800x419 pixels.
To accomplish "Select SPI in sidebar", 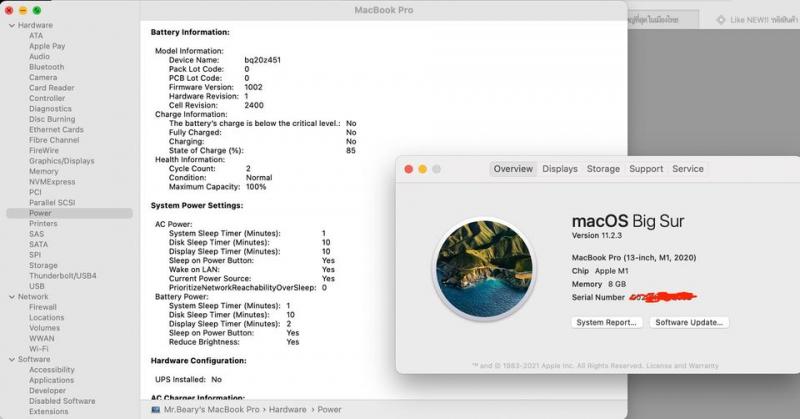I will click(35, 255).
